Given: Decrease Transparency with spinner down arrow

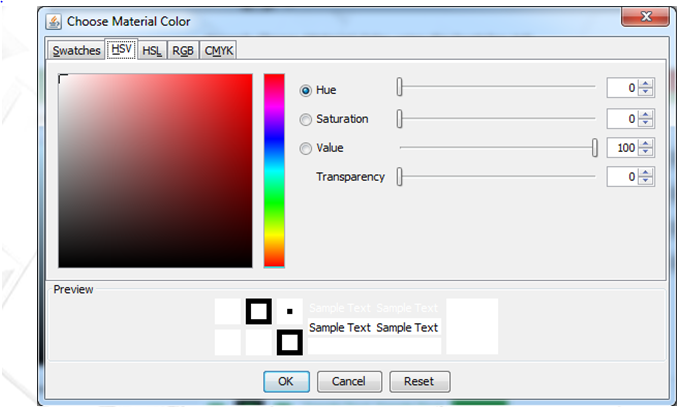Looking at the screenshot, I should coord(645,181).
